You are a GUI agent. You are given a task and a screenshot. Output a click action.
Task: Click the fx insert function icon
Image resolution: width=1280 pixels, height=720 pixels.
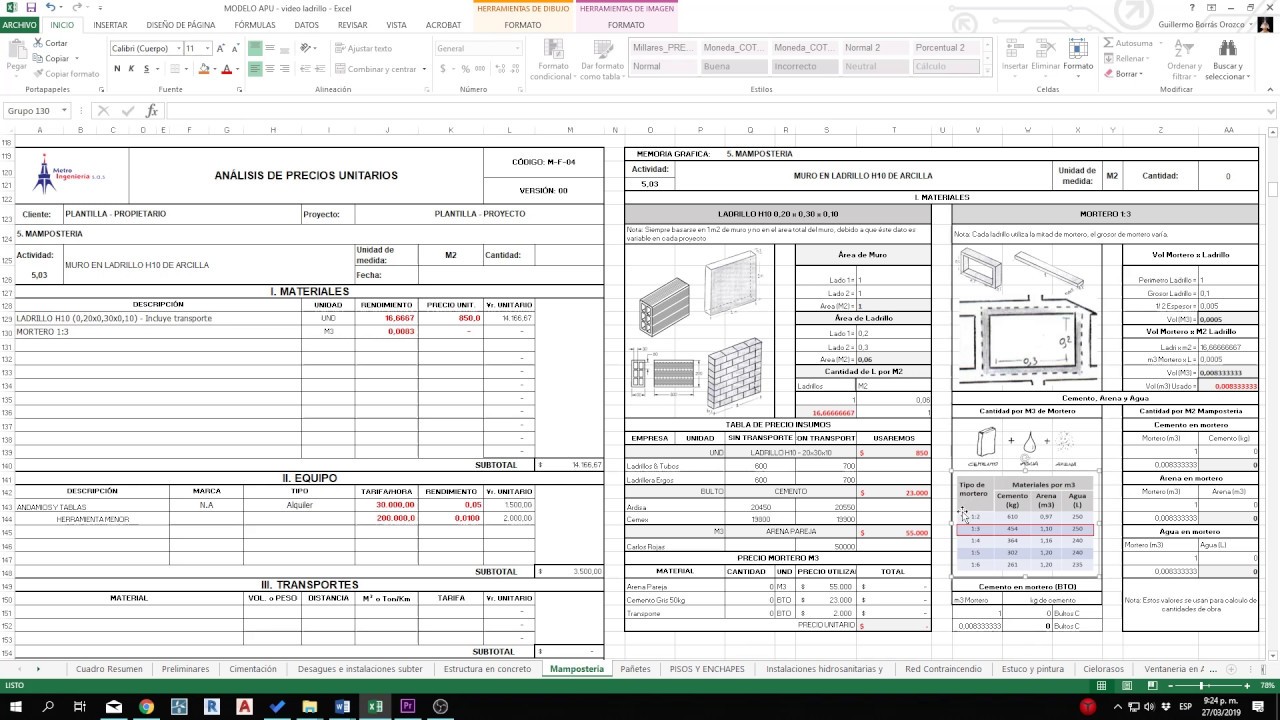pyautogui.click(x=152, y=111)
